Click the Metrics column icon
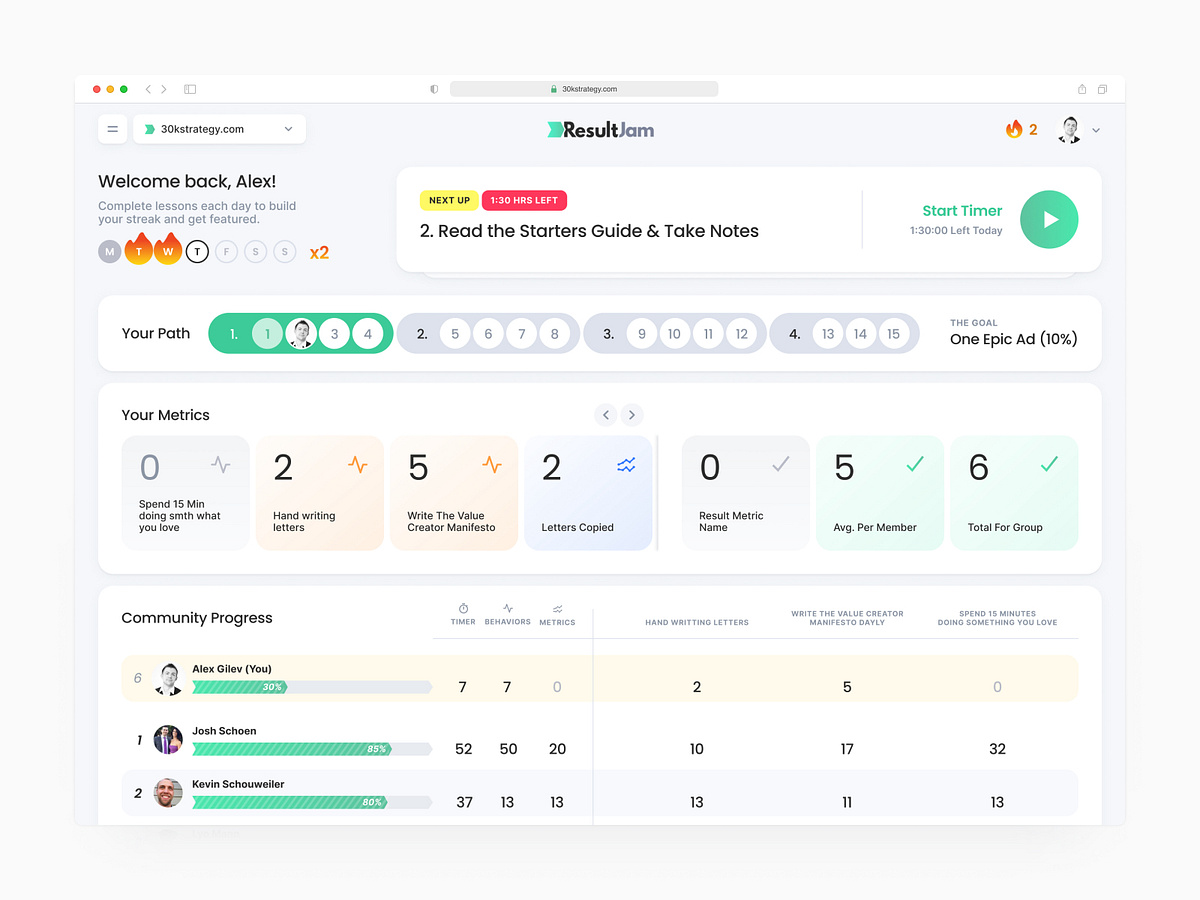Image resolution: width=1200 pixels, height=900 pixels. click(x=557, y=610)
